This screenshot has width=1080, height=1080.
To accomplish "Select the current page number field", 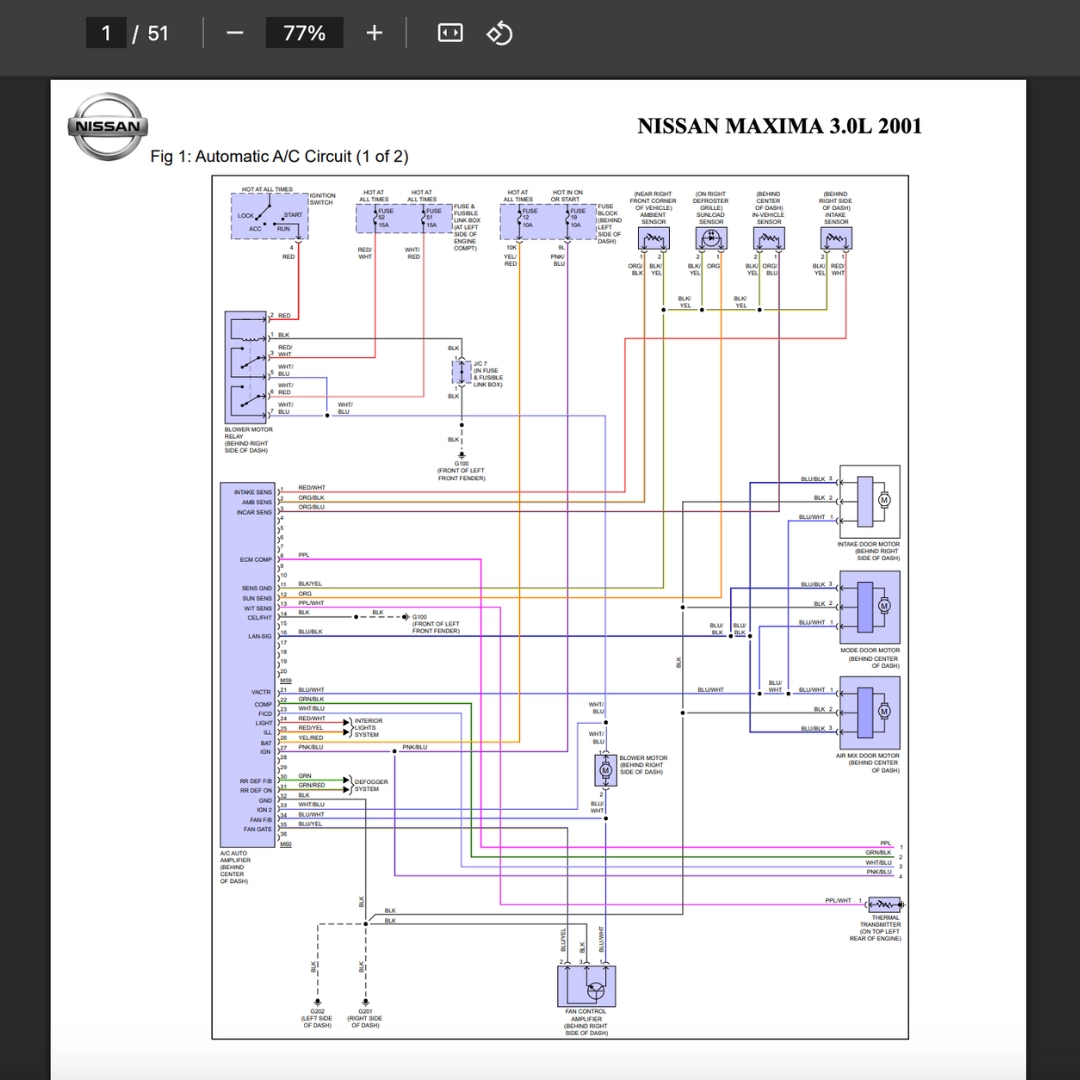I will tap(106, 33).
